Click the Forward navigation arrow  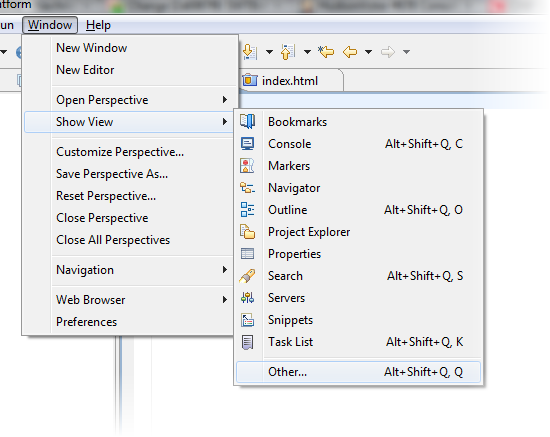(x=388, y=52)
